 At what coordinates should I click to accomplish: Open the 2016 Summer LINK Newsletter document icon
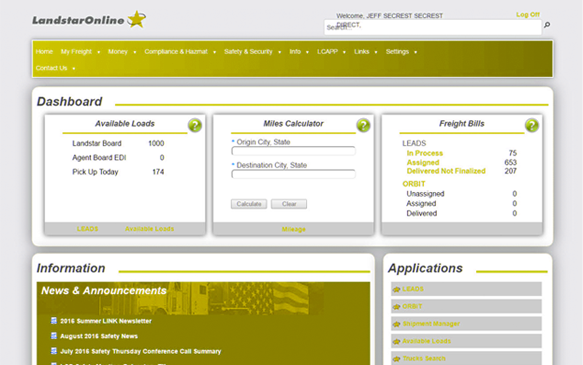pyautogui.click(x=54, y=320)
